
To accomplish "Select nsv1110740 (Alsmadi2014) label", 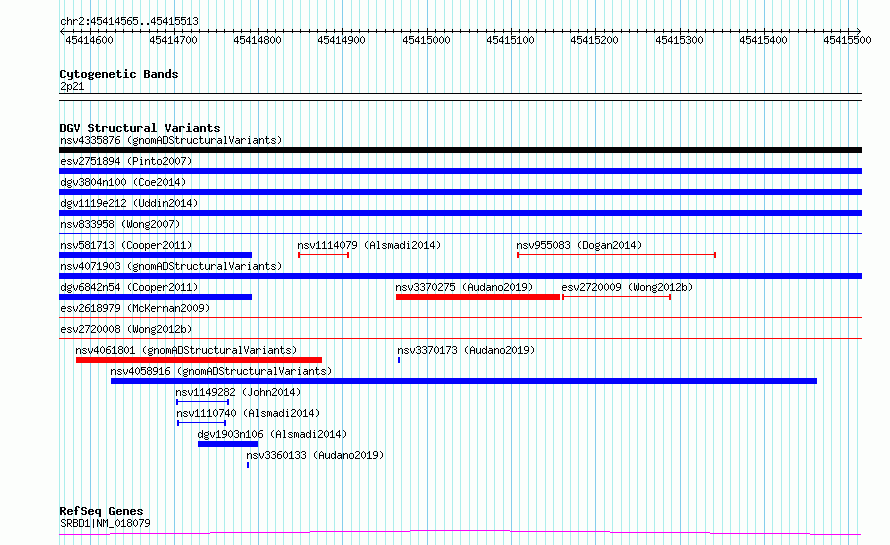I will pos(248,413).
